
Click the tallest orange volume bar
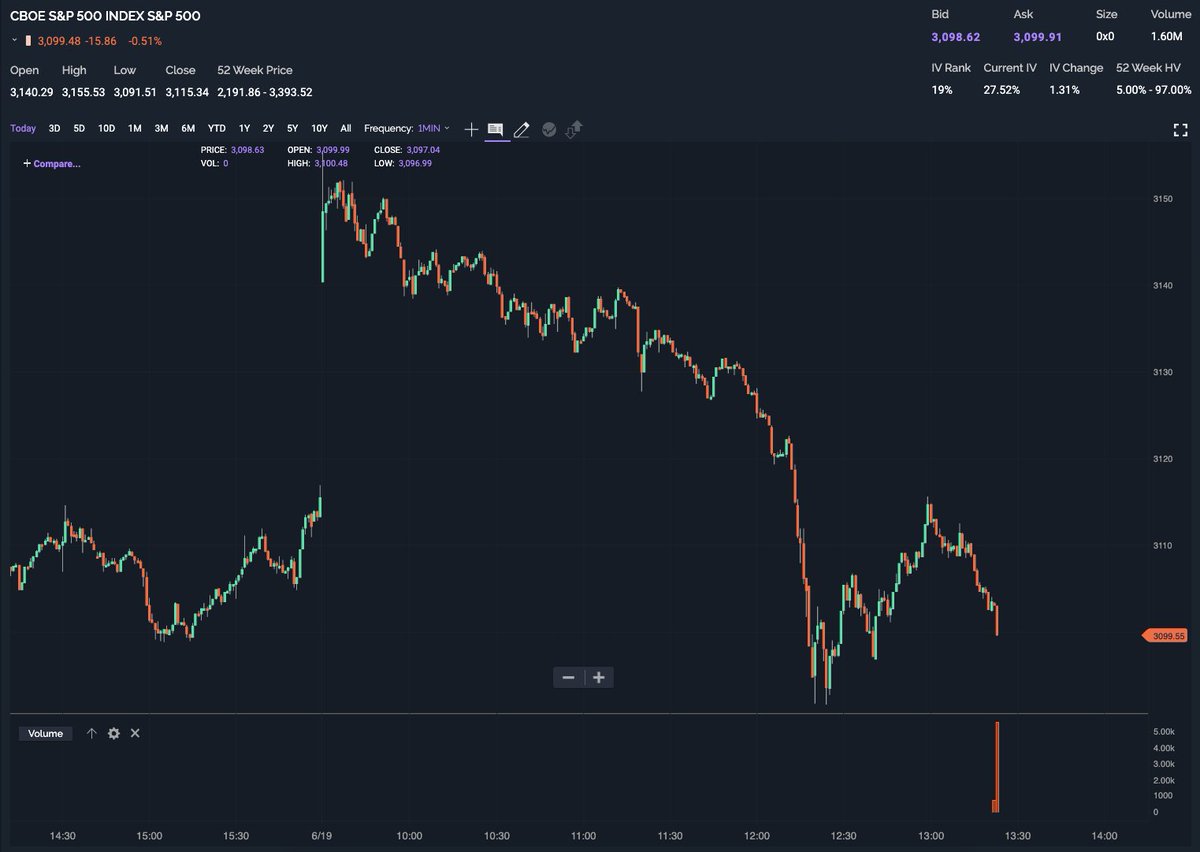click(997, 766)
